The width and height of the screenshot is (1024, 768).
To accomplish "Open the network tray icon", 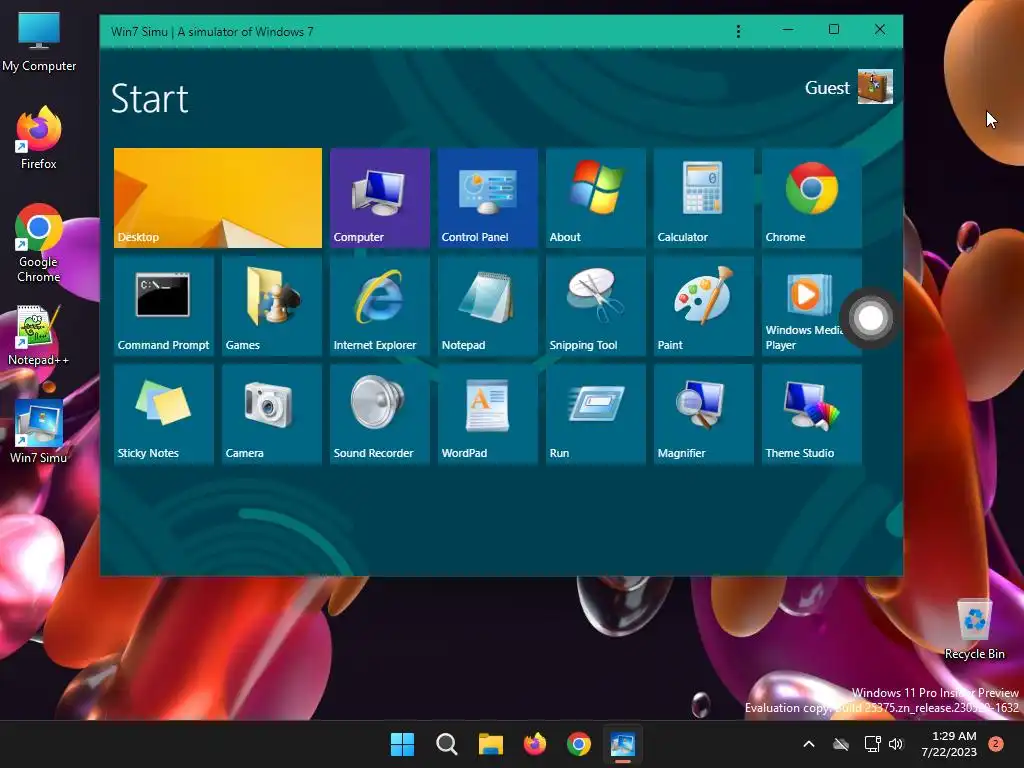I will pyautogui.click(x=872, y=744).
